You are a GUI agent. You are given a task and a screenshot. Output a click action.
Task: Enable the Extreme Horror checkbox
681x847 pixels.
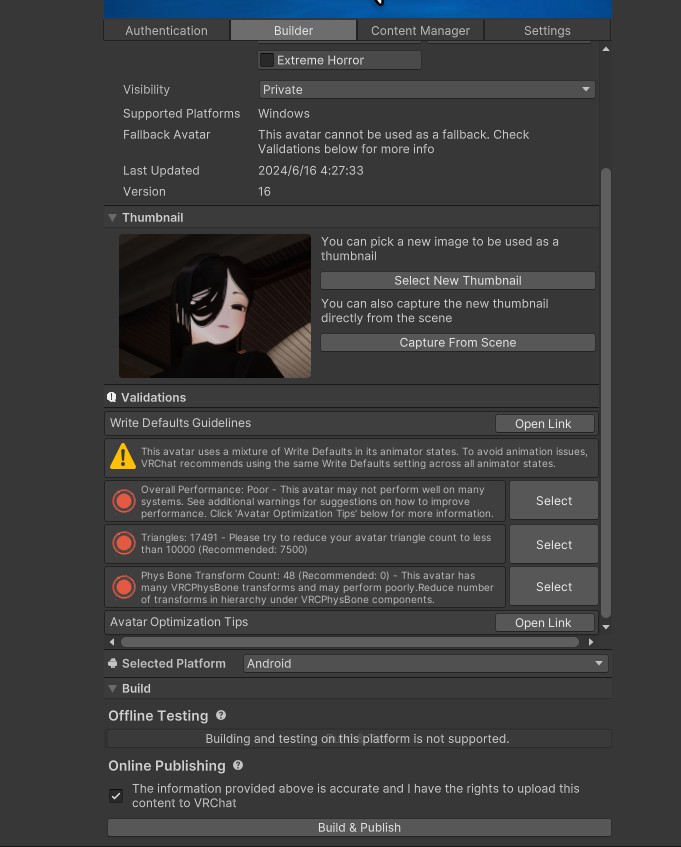click(267, 60)
